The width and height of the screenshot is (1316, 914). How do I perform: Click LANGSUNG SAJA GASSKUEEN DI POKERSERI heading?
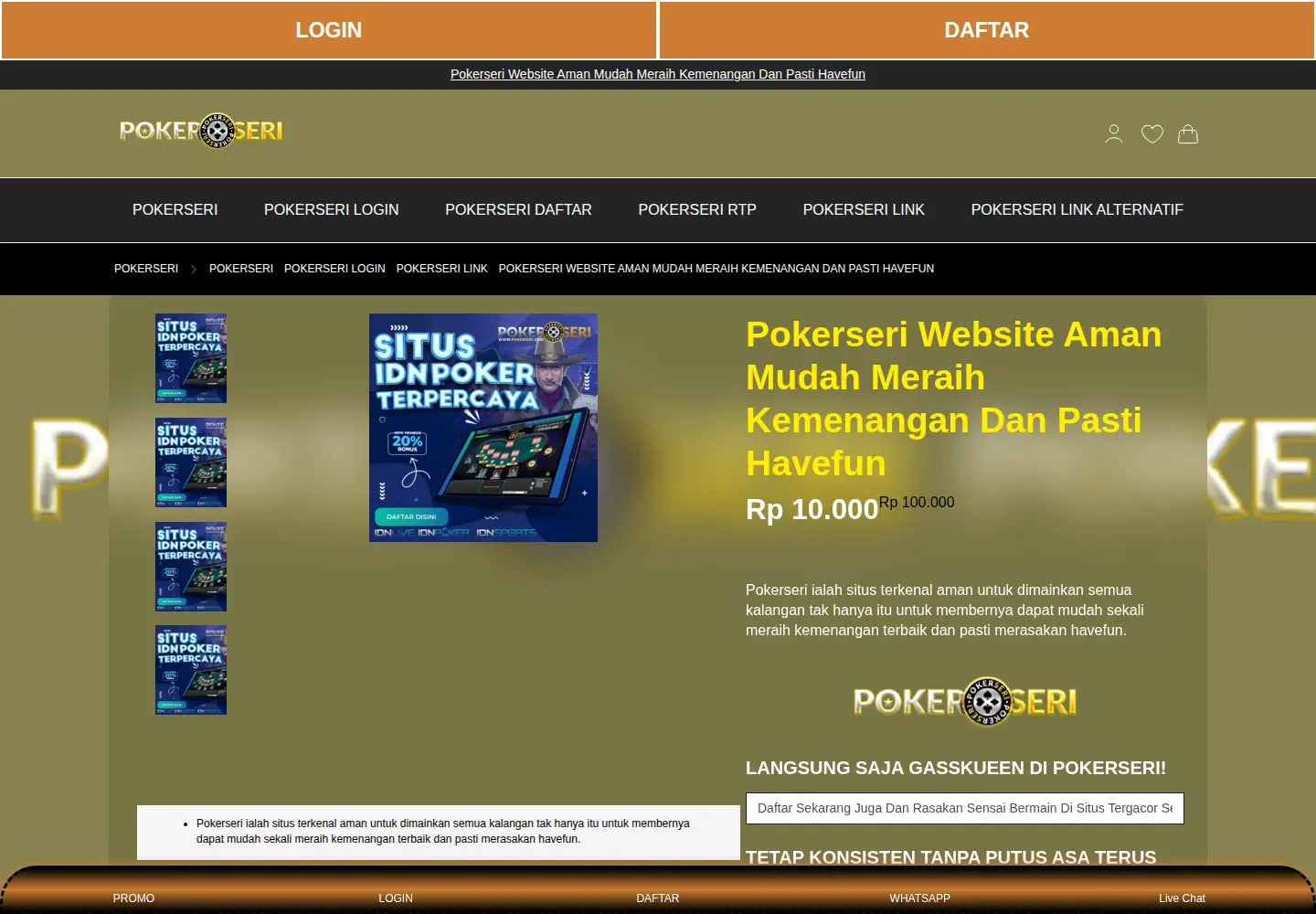coord(956,768)
